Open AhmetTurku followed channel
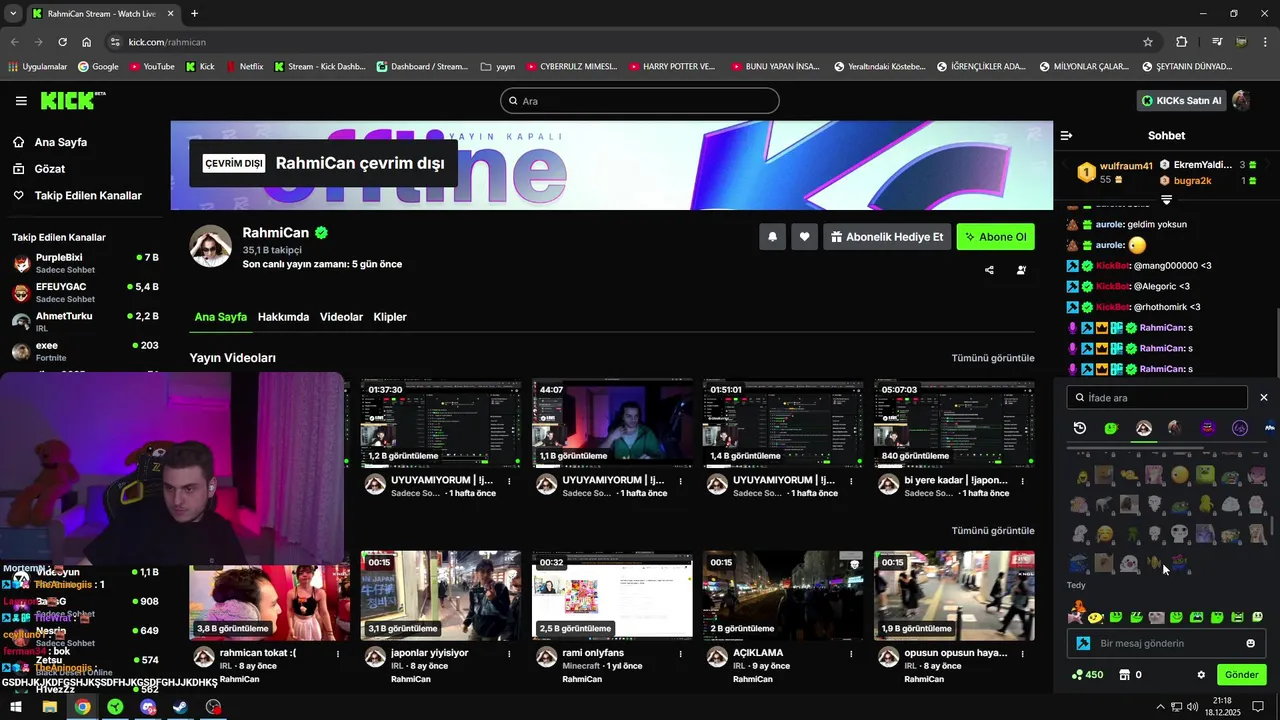 85,322
